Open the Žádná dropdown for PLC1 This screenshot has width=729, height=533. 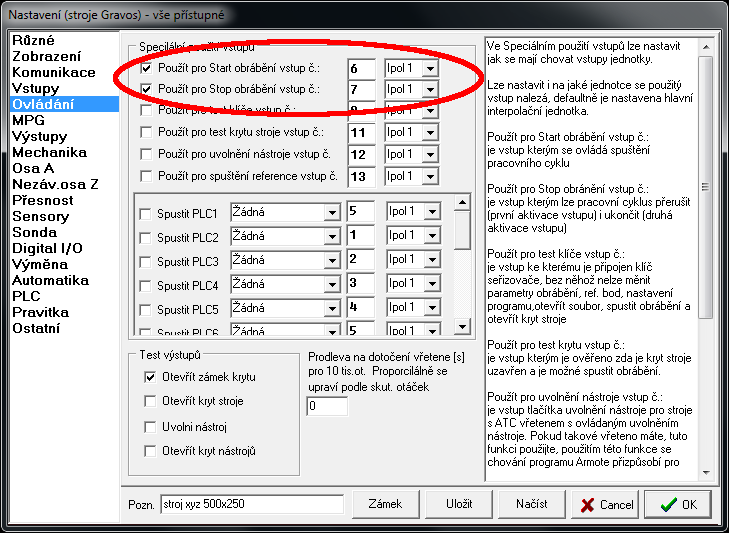click(x=331, y=213)
